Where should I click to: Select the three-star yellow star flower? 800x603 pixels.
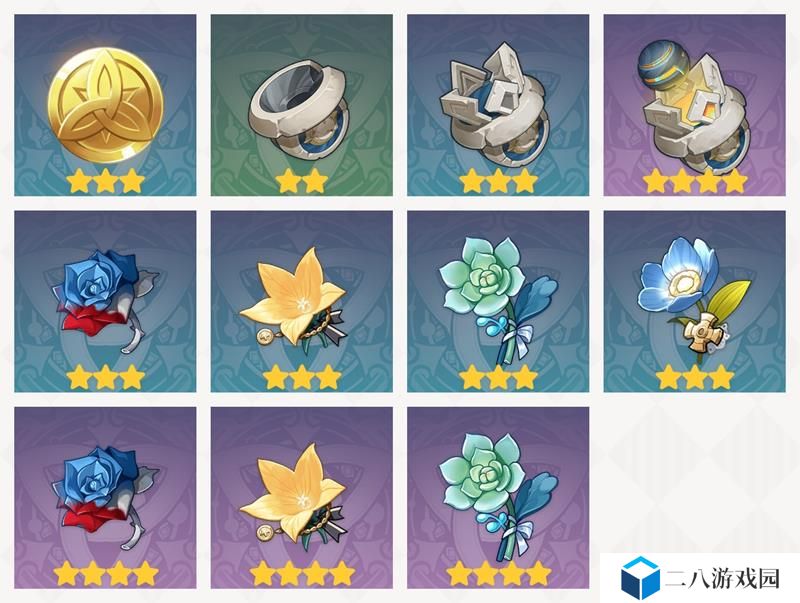(x=302, y=302)
